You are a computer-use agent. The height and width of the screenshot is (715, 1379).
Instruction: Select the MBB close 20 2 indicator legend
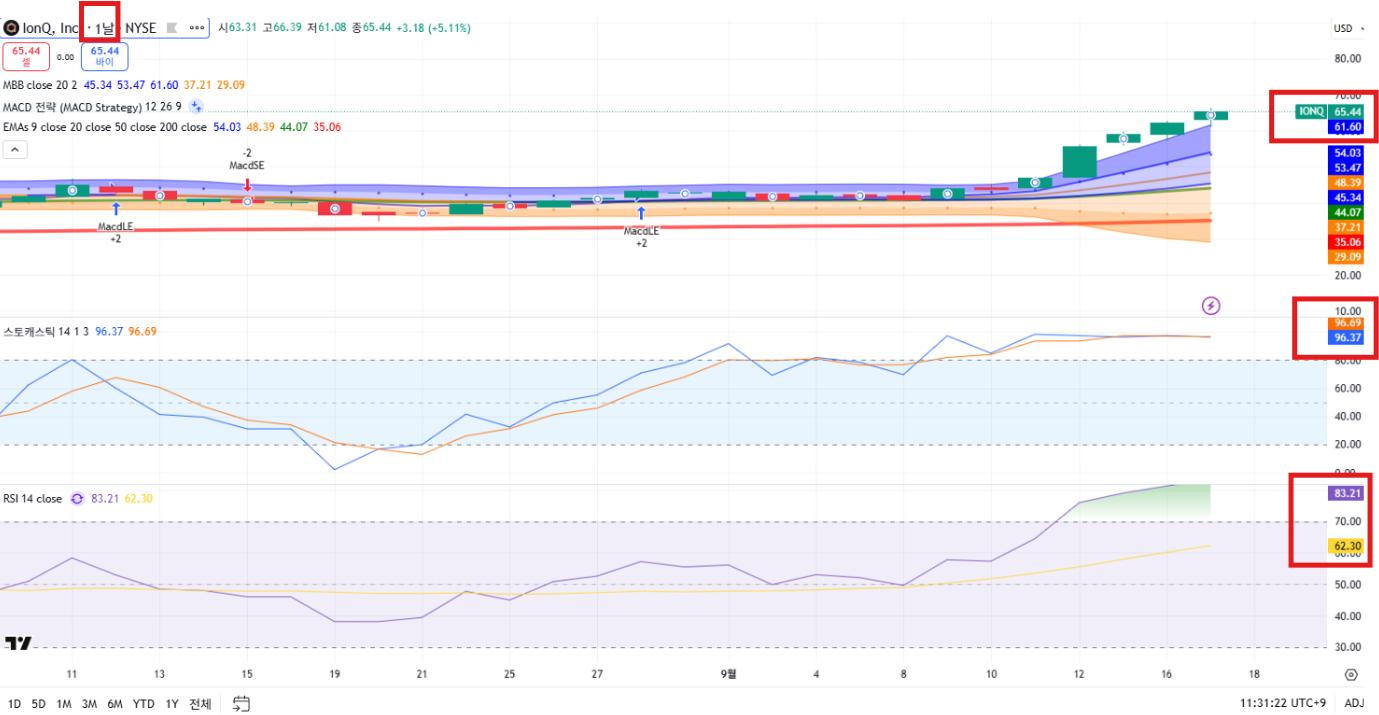click(41, 85)
